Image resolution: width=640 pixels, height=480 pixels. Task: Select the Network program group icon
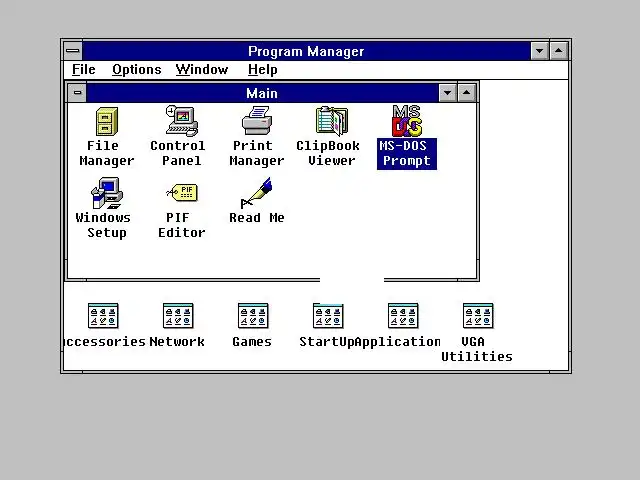coord(178,316)
